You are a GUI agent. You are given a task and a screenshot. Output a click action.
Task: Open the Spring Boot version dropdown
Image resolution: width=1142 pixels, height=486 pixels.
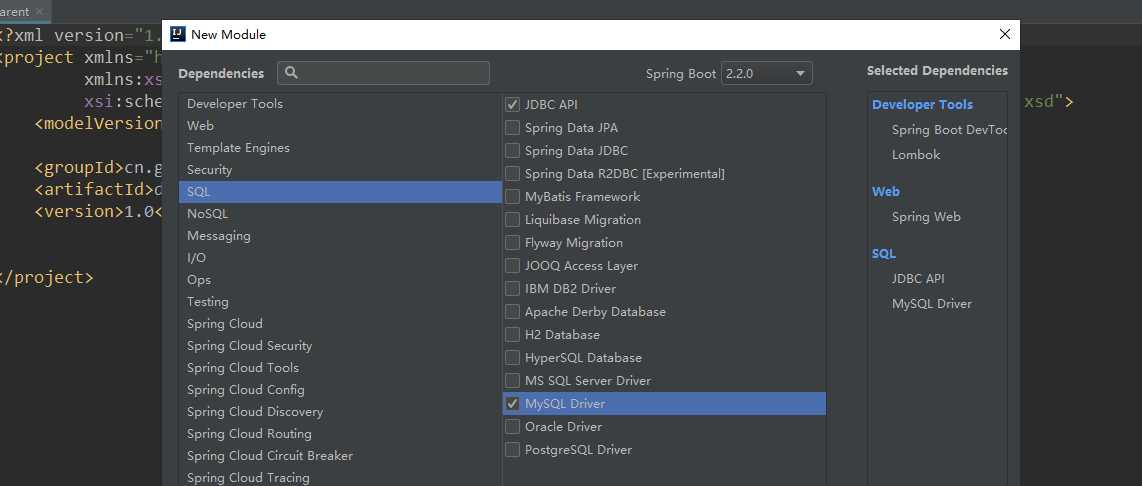point(766,74)
